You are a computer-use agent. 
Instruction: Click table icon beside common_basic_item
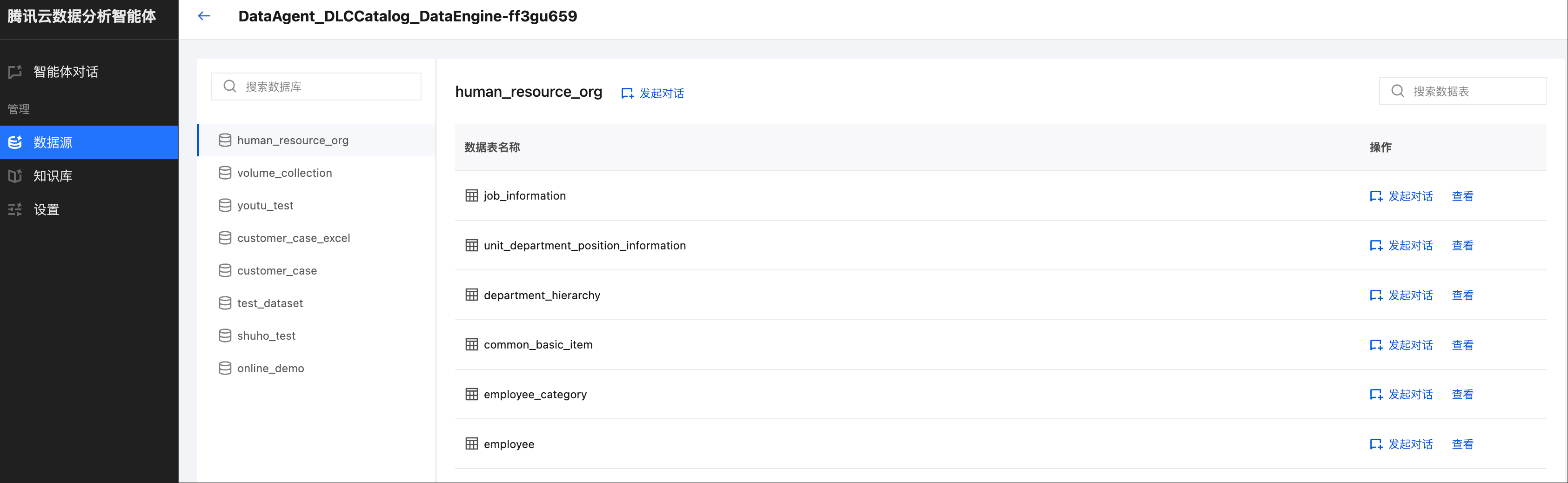tap(472, 345)
